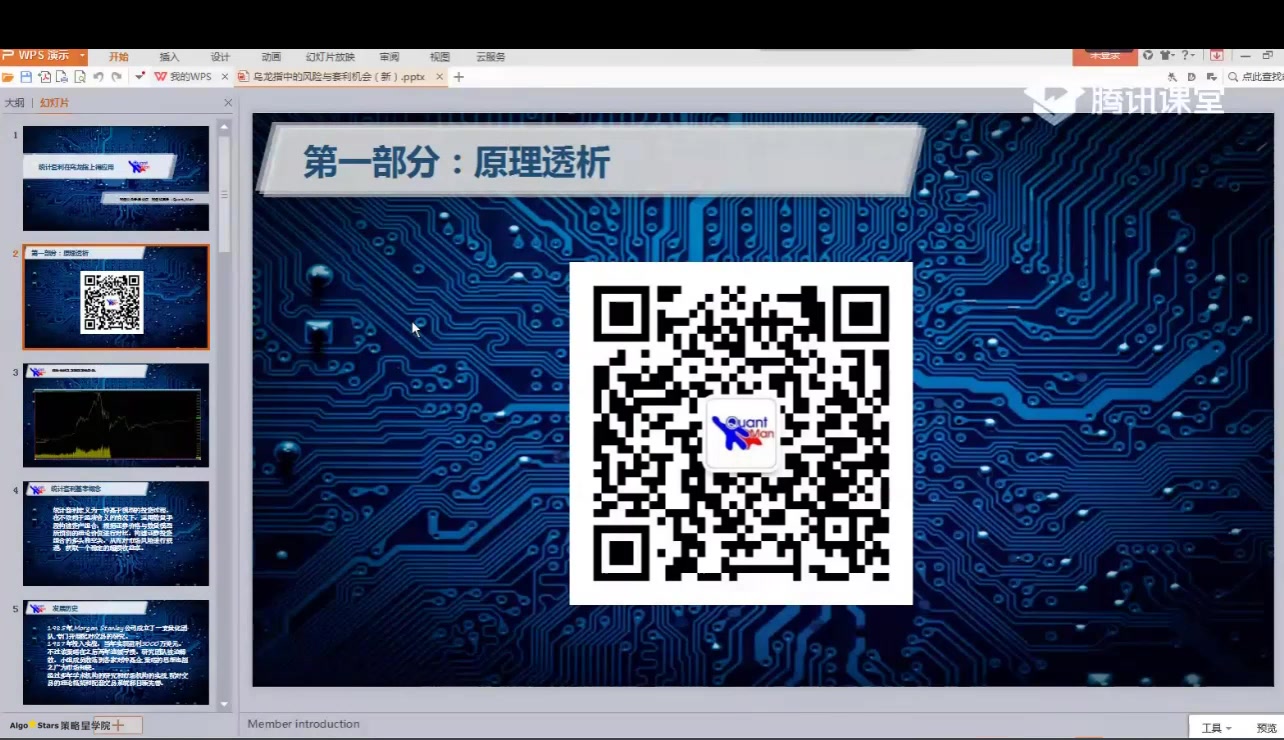1284x740 pixels.
Task: Click the QR code image on slide
Action: [x=741, y=433]
